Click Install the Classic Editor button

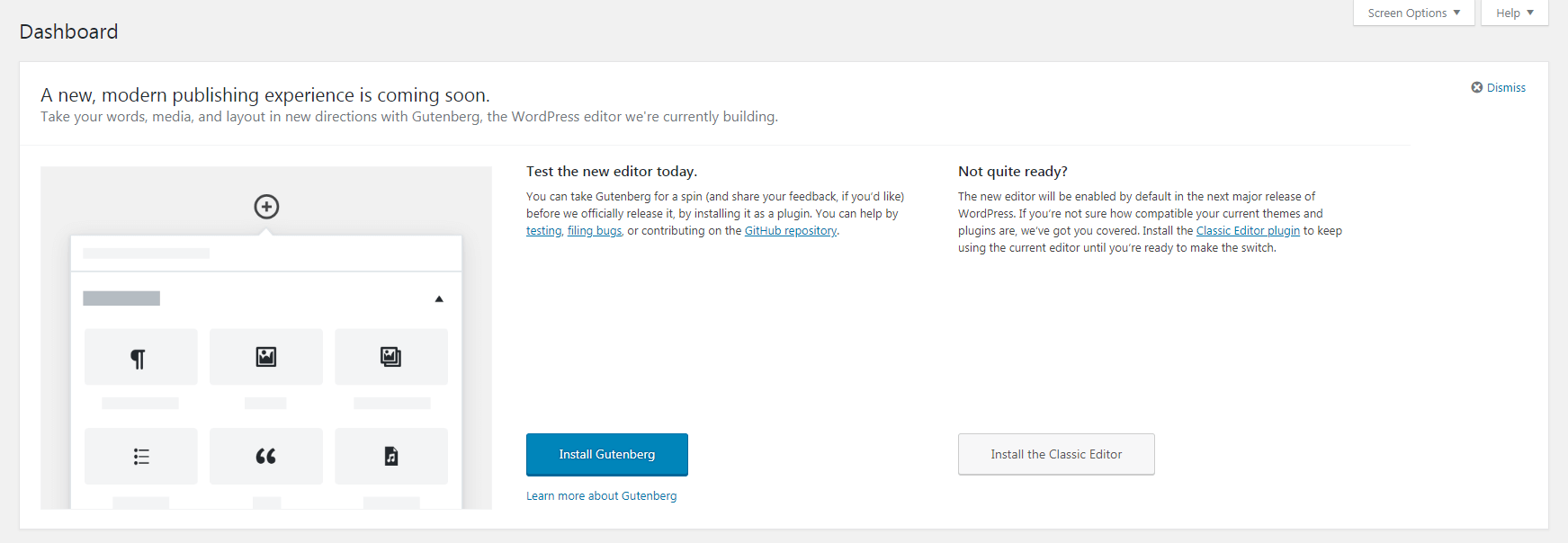(1056, 455)
